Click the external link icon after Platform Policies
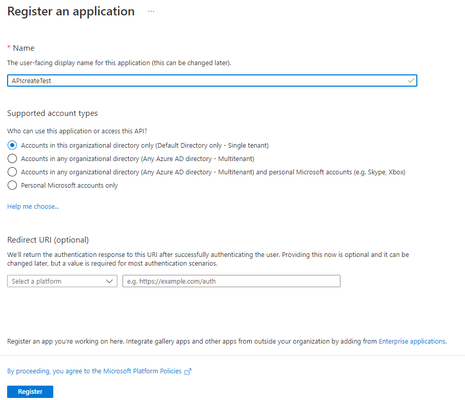 [188, 371]
